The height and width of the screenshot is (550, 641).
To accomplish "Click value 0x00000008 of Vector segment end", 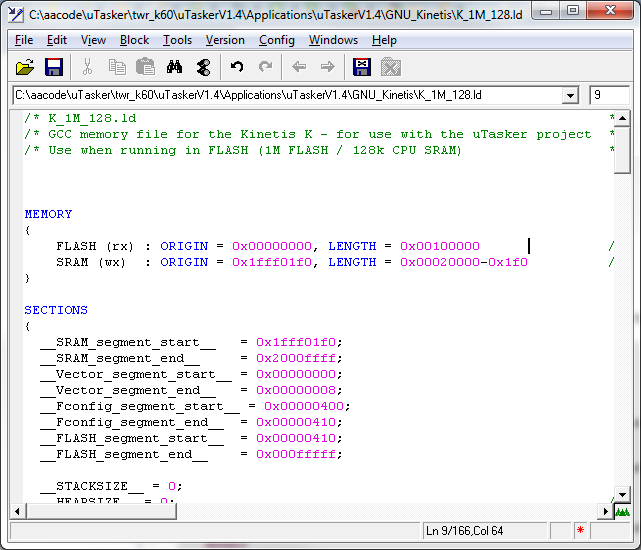I will (296, 390).
